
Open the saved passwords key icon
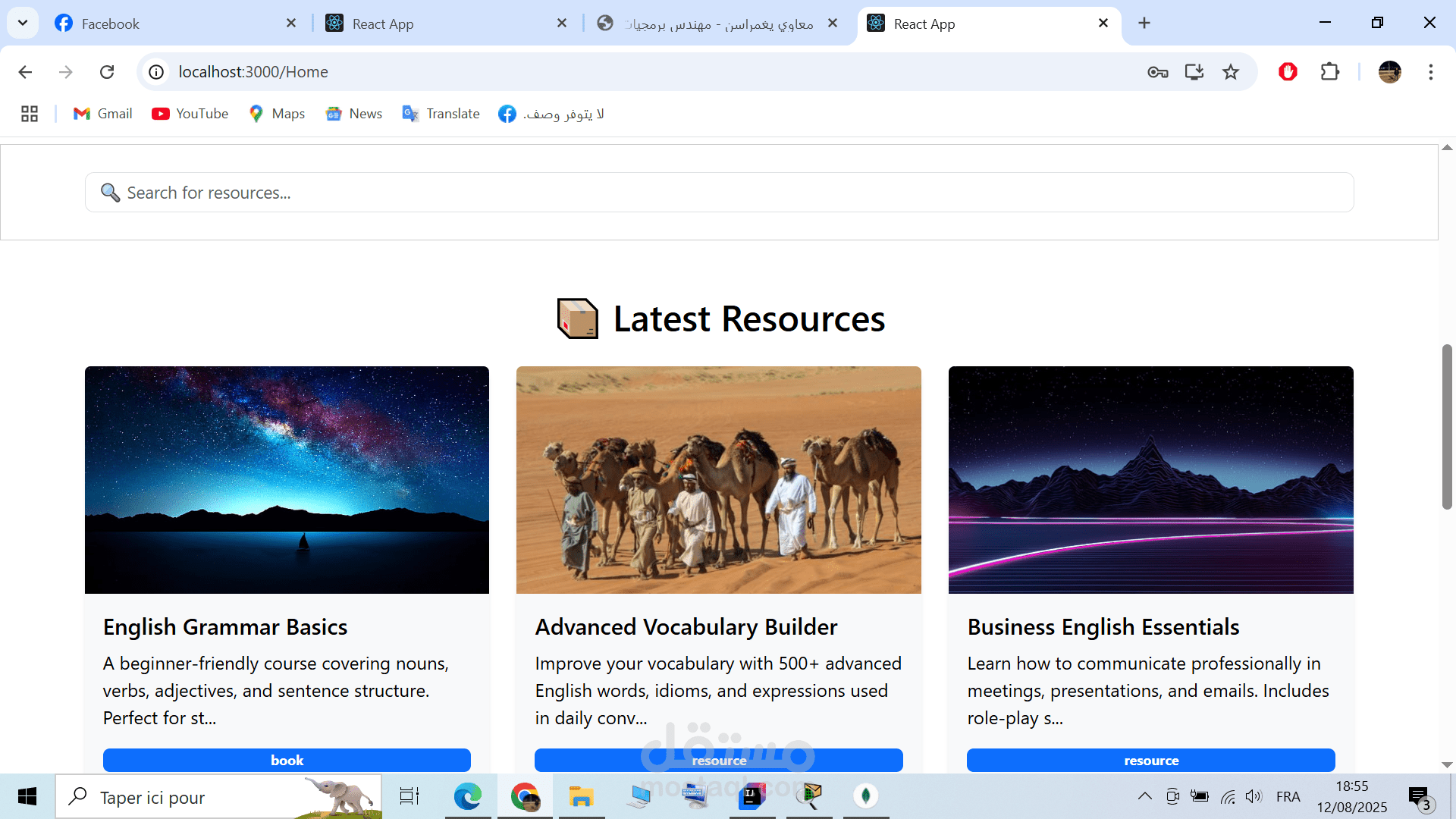pos(1157,72)
